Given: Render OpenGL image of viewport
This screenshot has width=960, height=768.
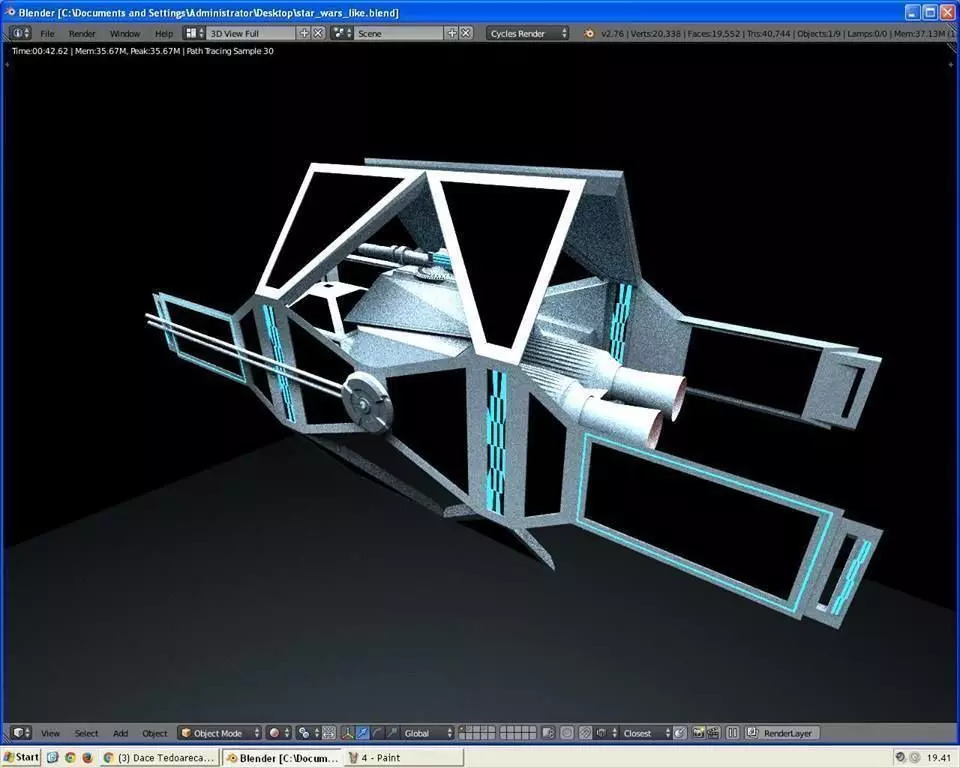Looking at the screenshot, I should point(698,732).
